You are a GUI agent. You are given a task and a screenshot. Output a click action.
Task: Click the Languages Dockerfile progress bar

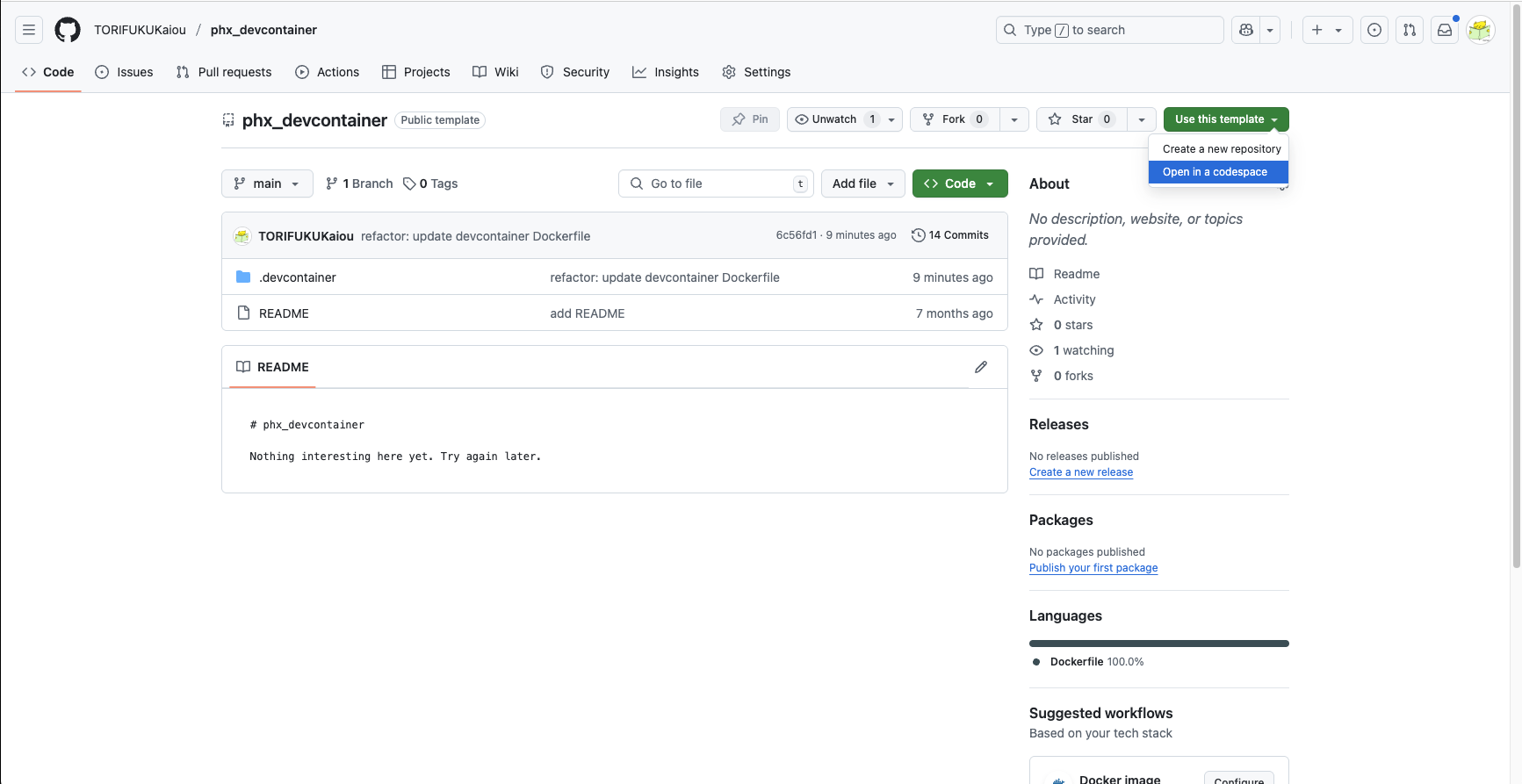tap(1159, 644)
